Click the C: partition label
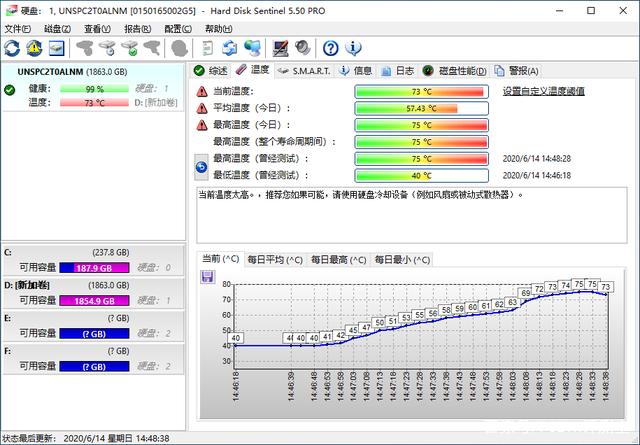 7,253
